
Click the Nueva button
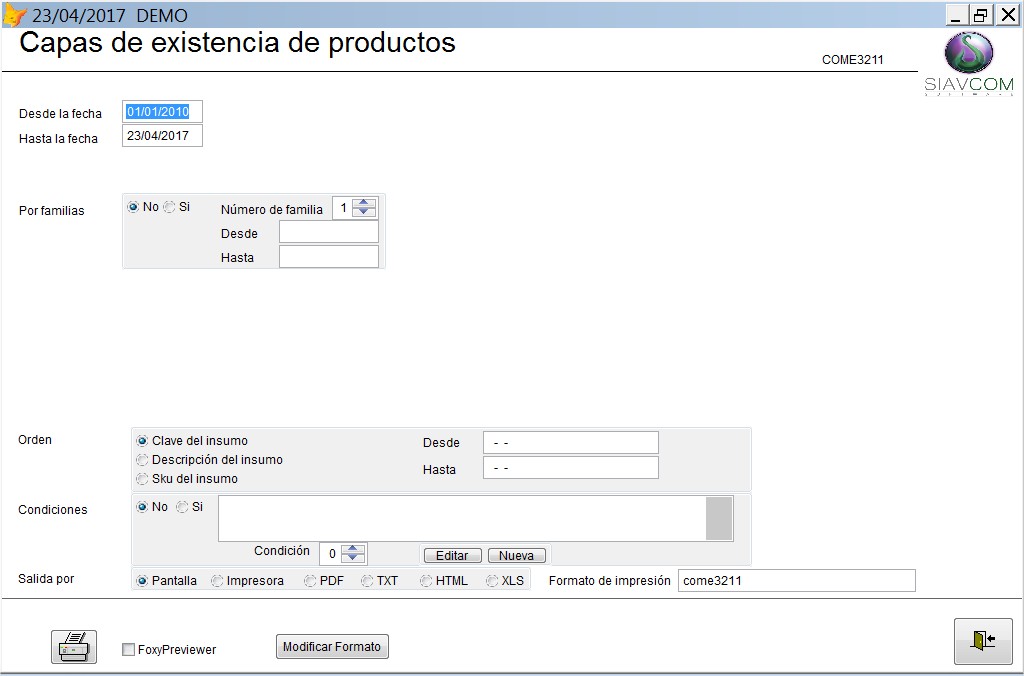517,555
